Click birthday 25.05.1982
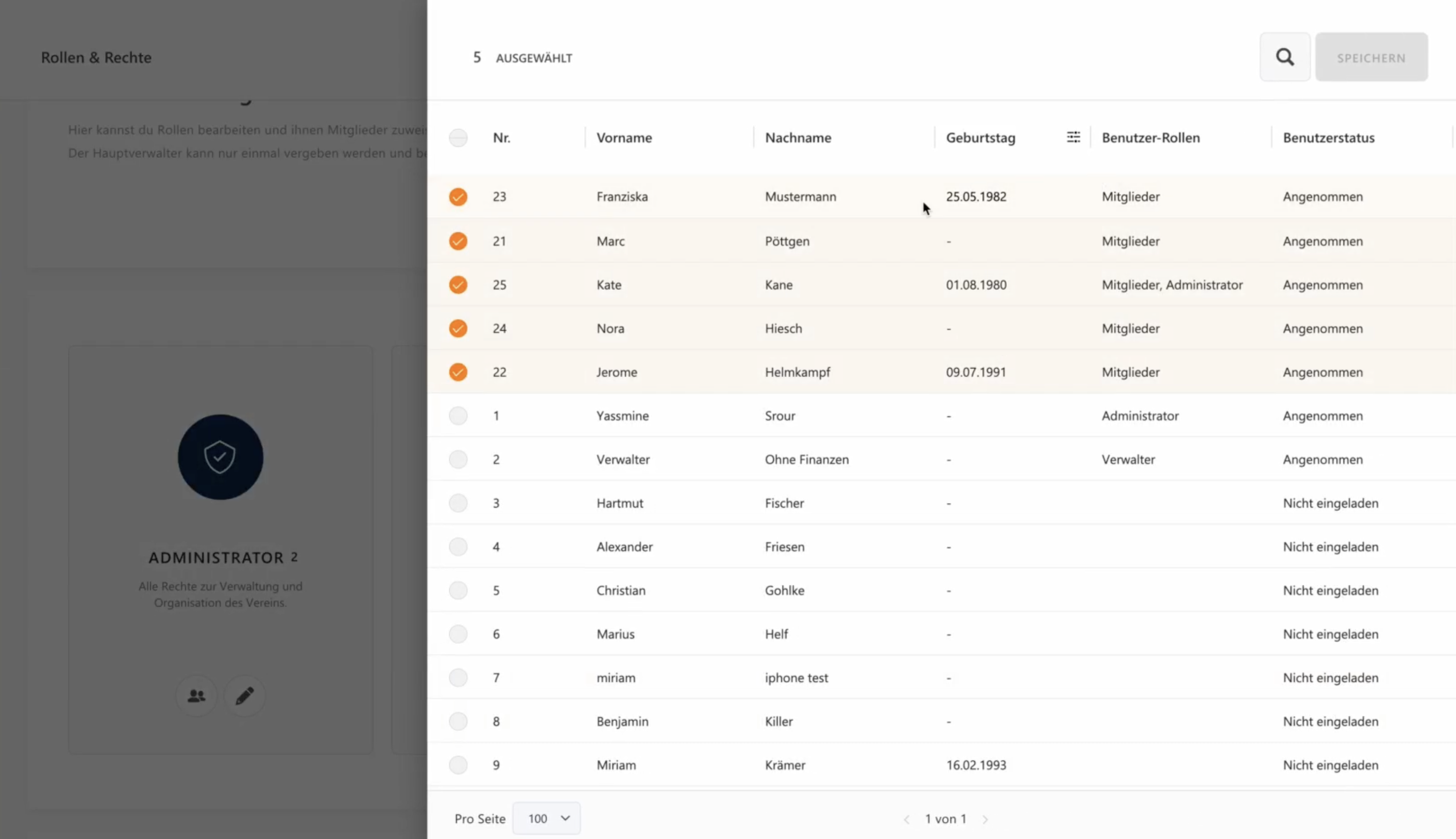This screenshot has width=1456, height=839. click(976, 197)
